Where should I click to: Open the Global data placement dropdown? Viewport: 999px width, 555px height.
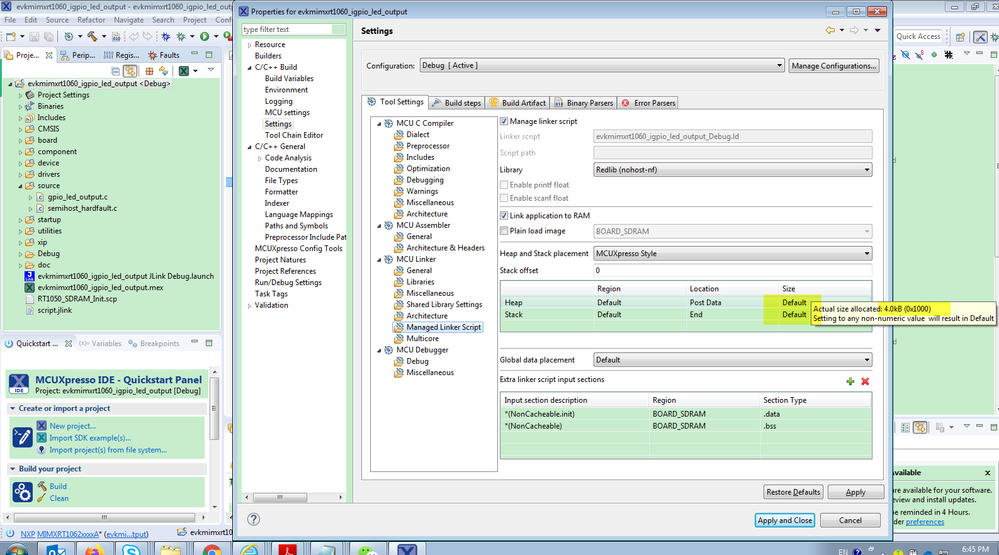[733, 359]
